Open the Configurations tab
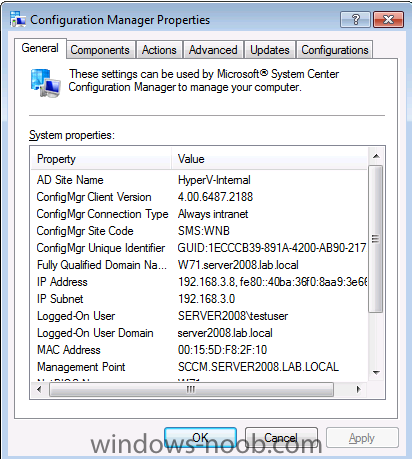 coord(335,50)
